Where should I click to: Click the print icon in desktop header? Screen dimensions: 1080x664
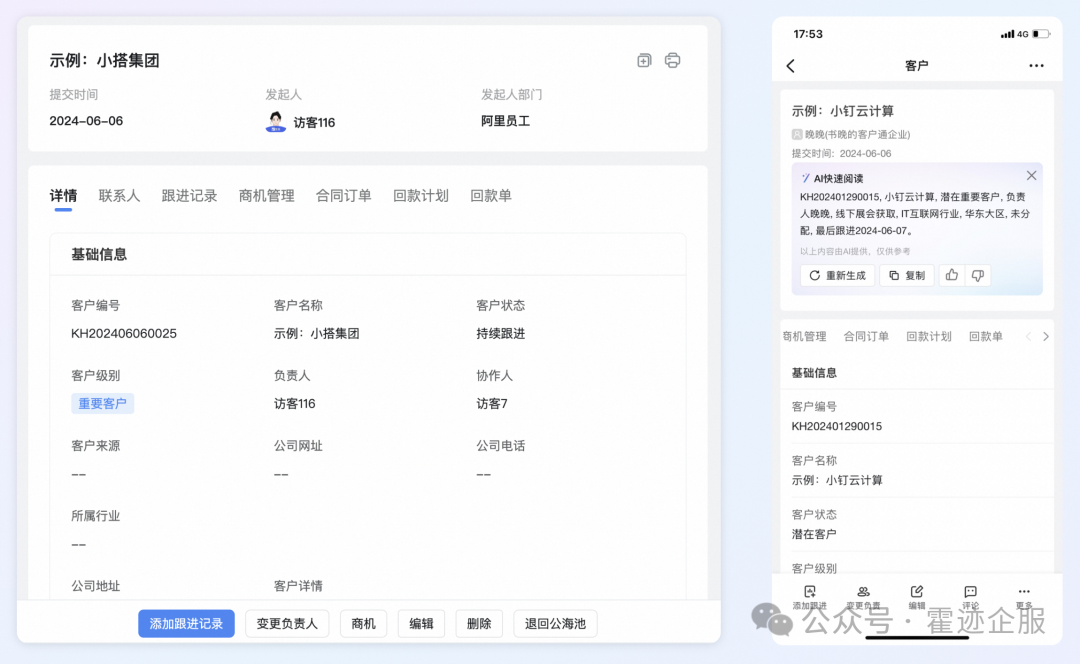673,60
